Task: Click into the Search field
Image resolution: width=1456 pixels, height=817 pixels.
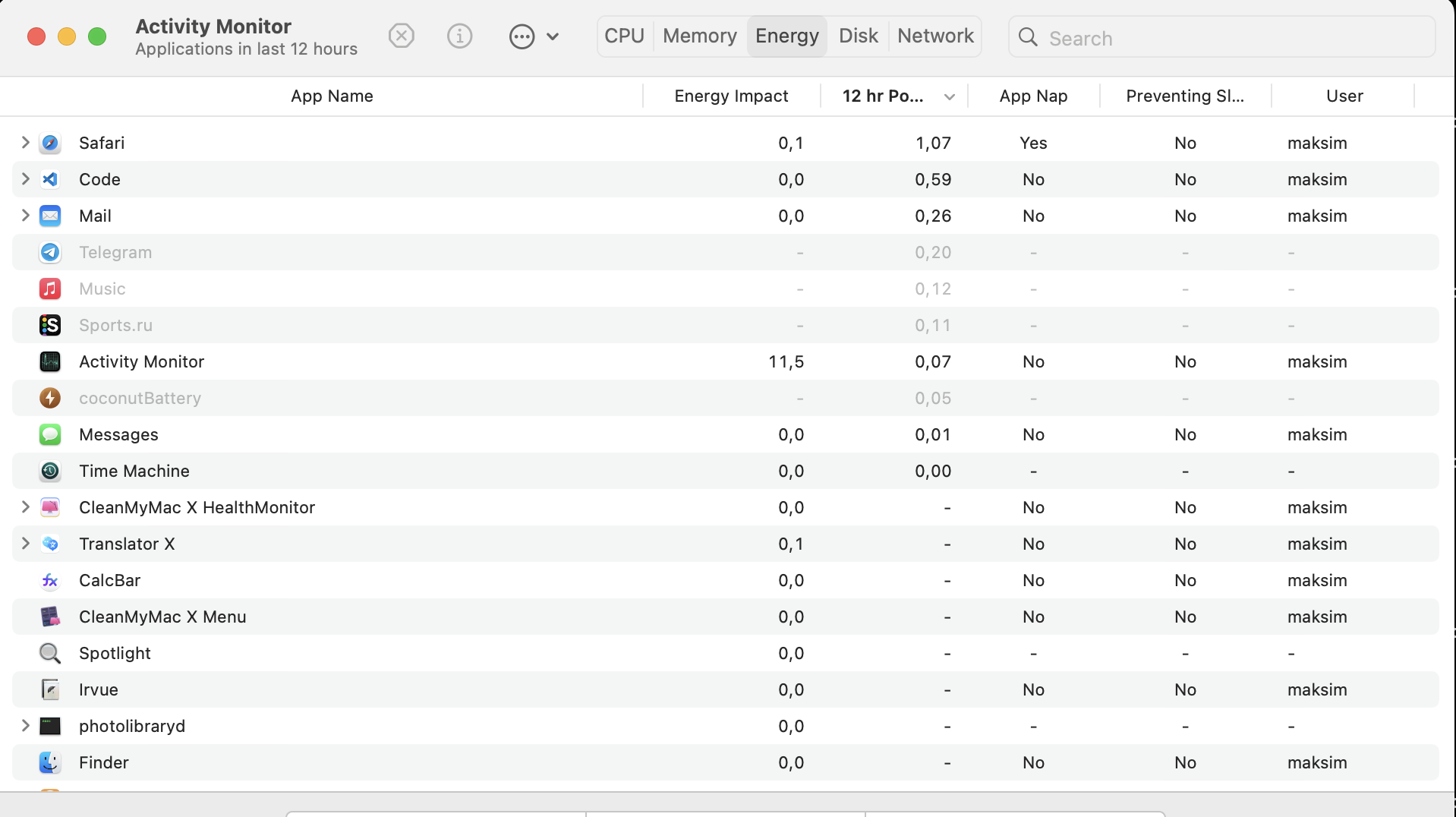Action: pos(1222,37)
